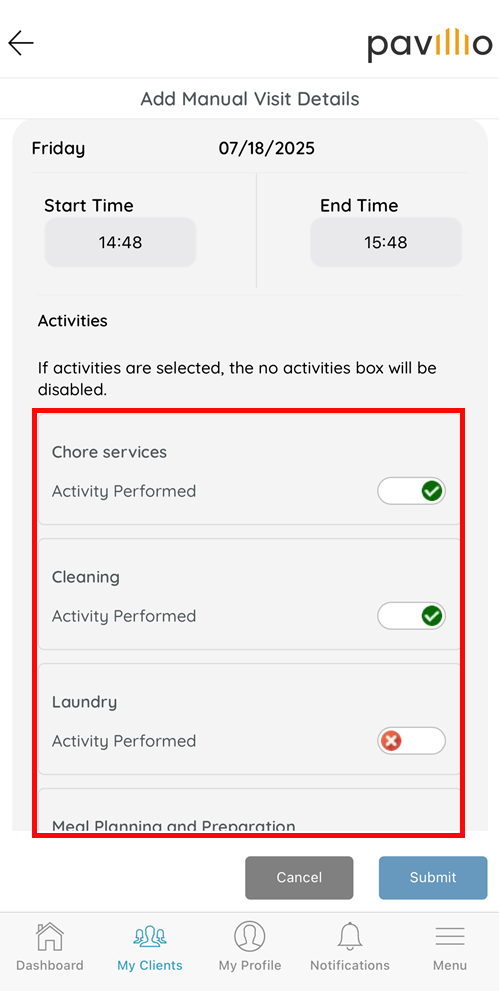
Task: Submit the manual visit details
Action: pyautogui.click(x=433, y=877)
